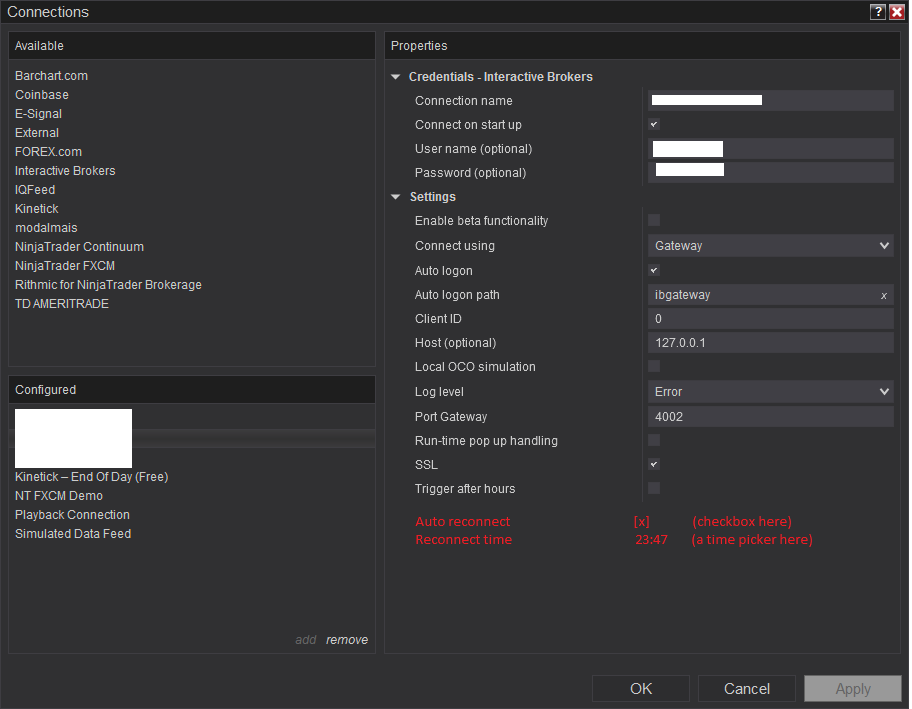This screenshot has width=912, height=709.
Task: Select Barchart.com in Available list
Action: [51, 76]
